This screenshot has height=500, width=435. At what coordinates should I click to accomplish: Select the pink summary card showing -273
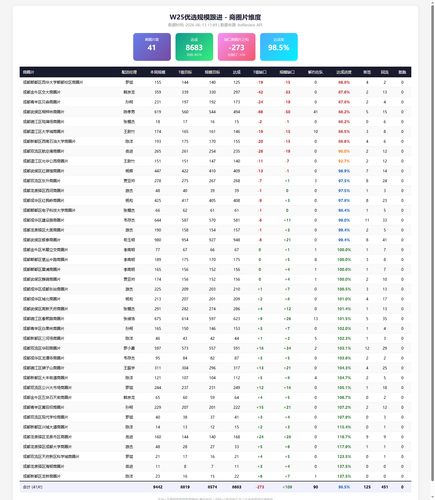(237, 47)
